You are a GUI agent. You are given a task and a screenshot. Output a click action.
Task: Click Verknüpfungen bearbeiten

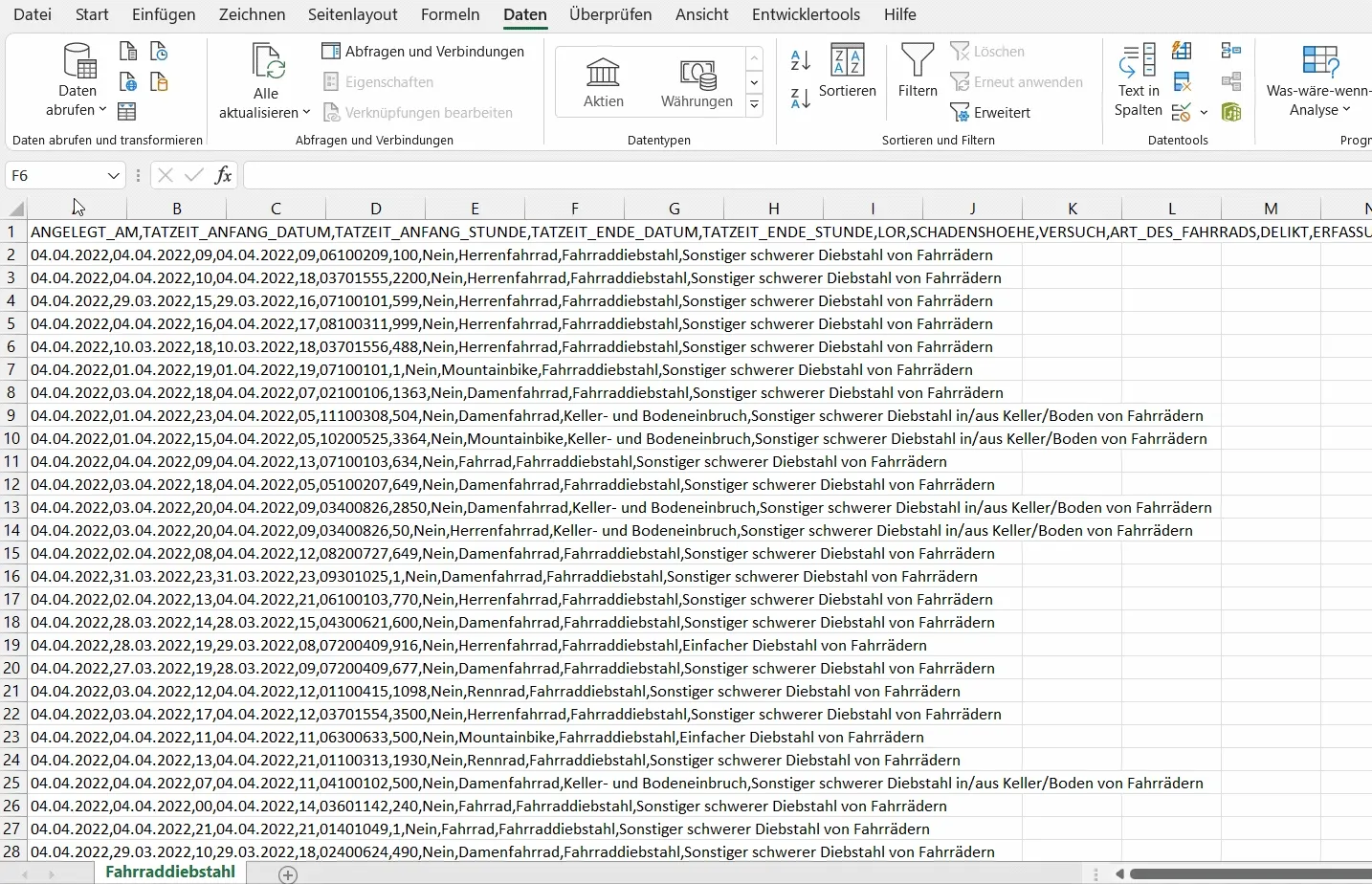point(418,113)
